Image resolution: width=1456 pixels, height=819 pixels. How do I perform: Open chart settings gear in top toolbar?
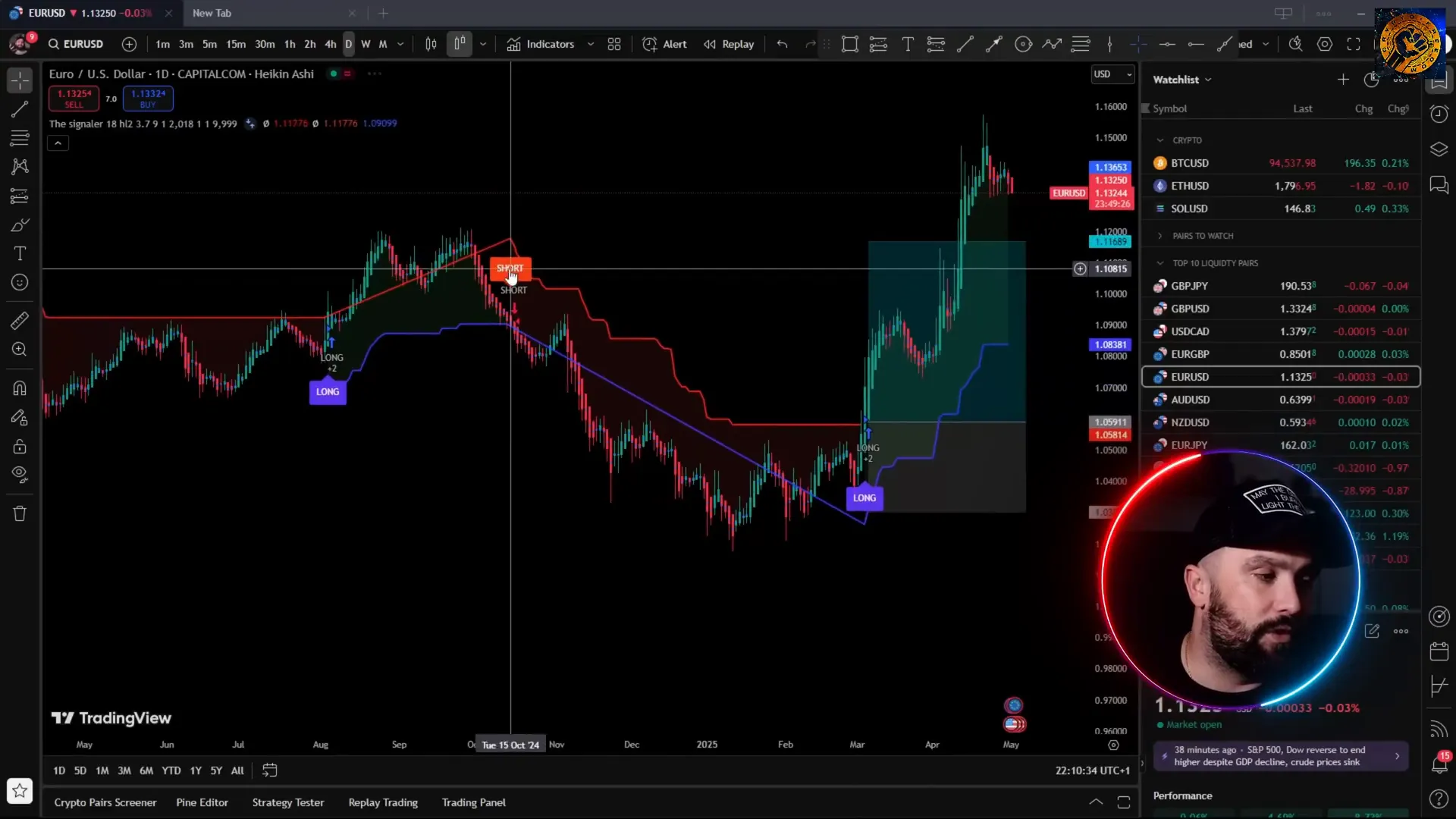point(1325,44)
